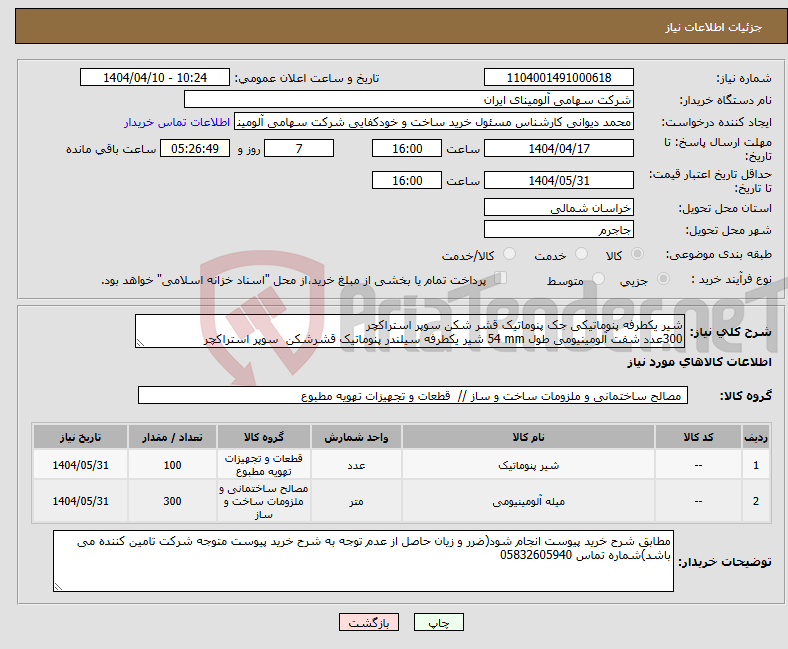Open the اطلاعات تماس خریدار link

(x=177, y=122)
